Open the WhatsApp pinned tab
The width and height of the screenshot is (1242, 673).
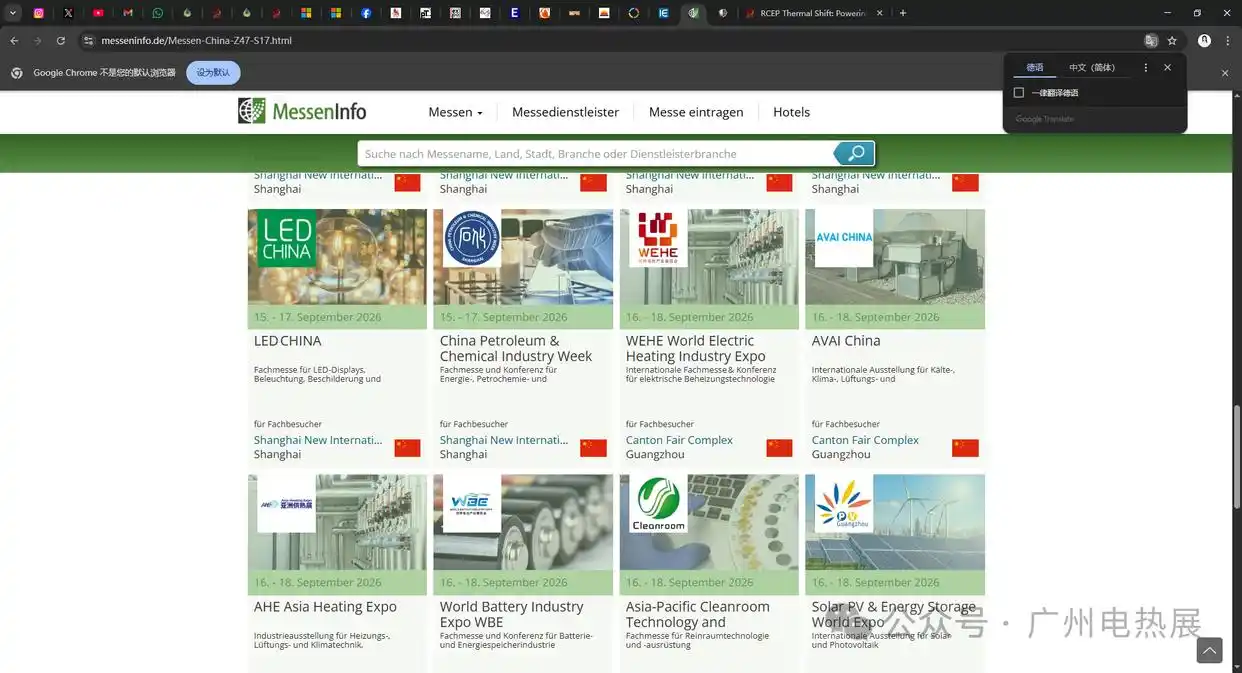158,13
